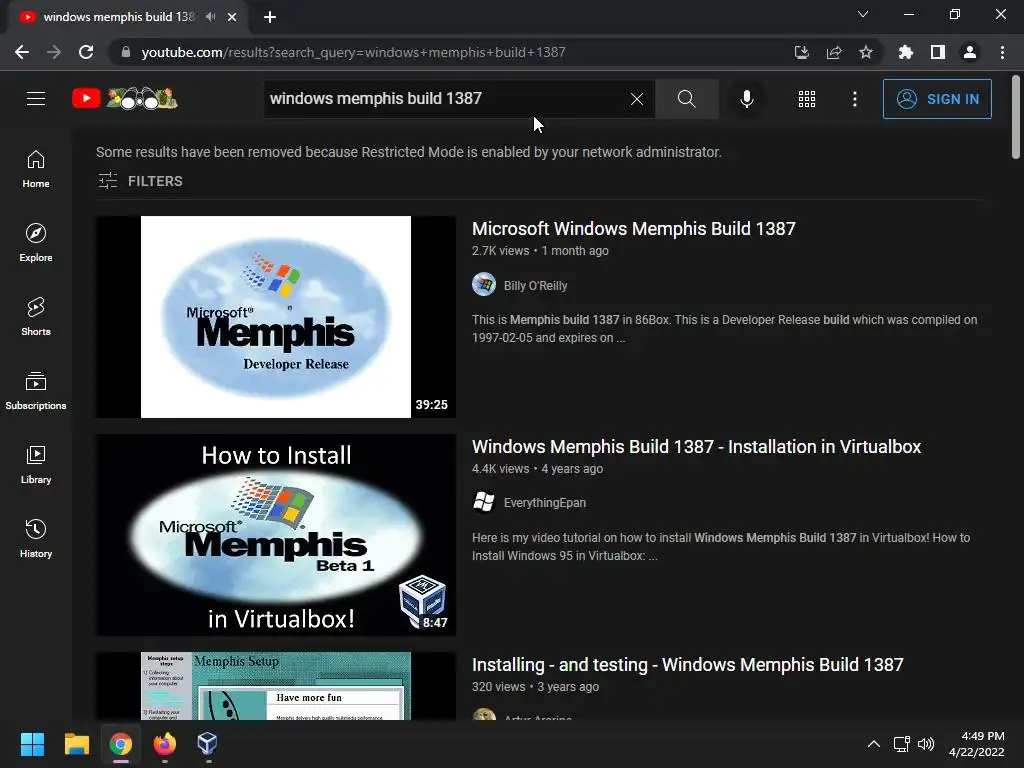Open the YouTube hamburger guide menu

click(x=36, y=99)
